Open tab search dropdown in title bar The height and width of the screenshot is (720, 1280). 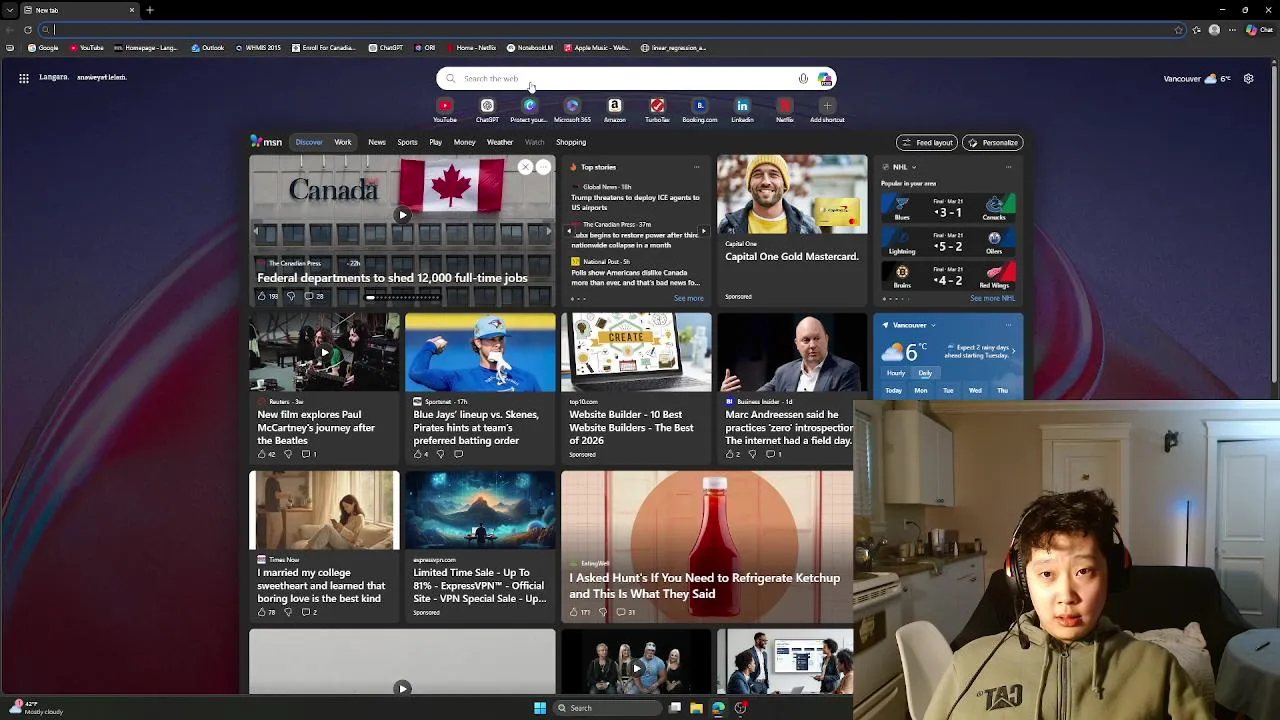(10, 10)
